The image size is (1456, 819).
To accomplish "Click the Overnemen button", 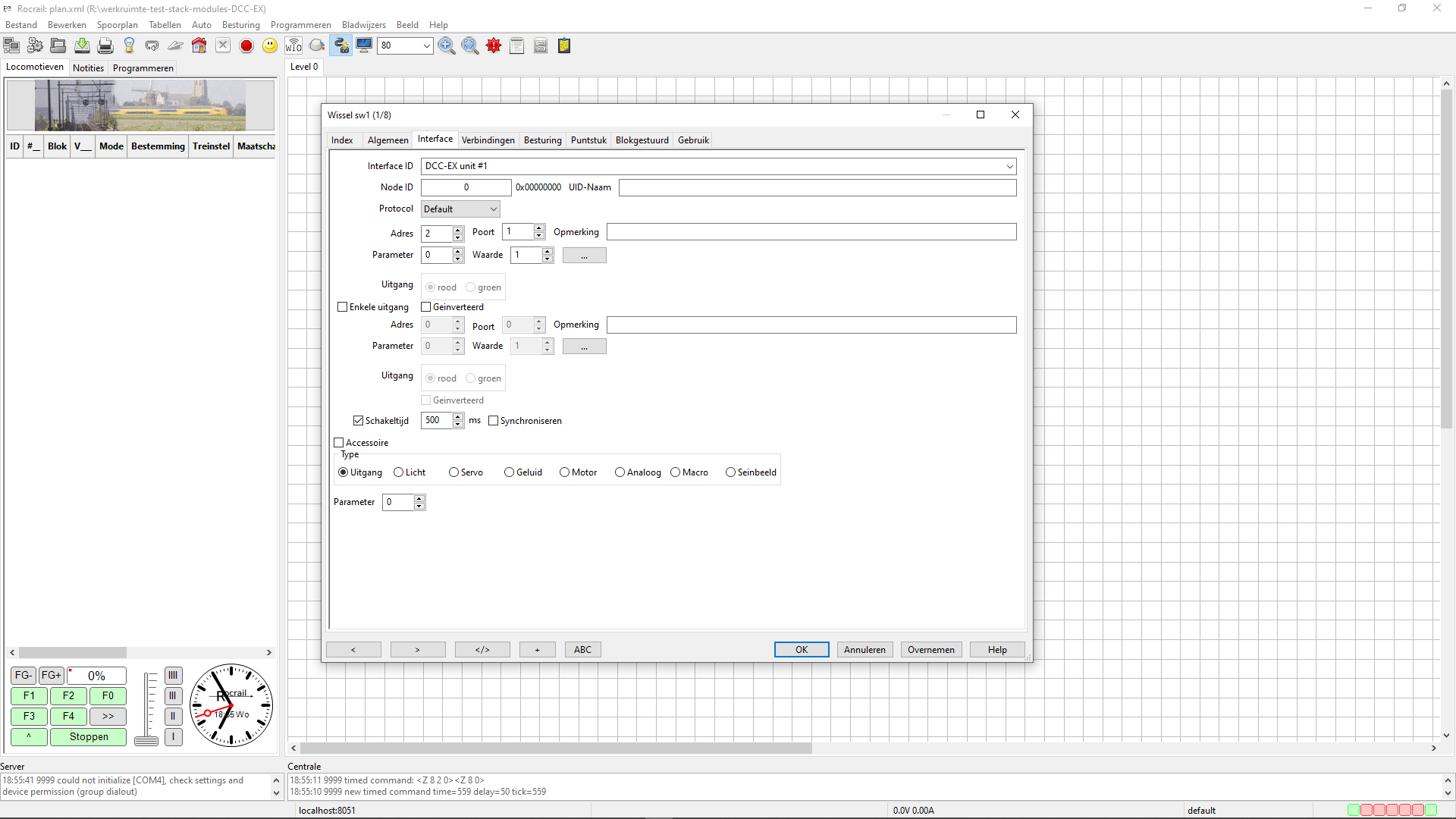I will click(x=930, y=650).
